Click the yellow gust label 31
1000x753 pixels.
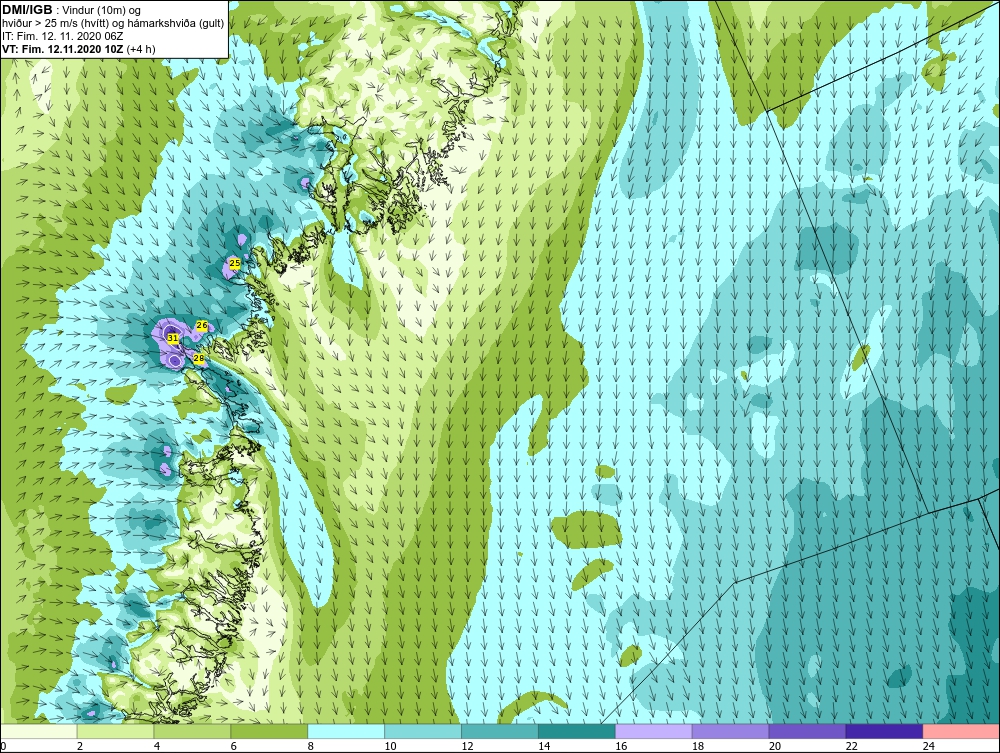(x=172, y=337)
